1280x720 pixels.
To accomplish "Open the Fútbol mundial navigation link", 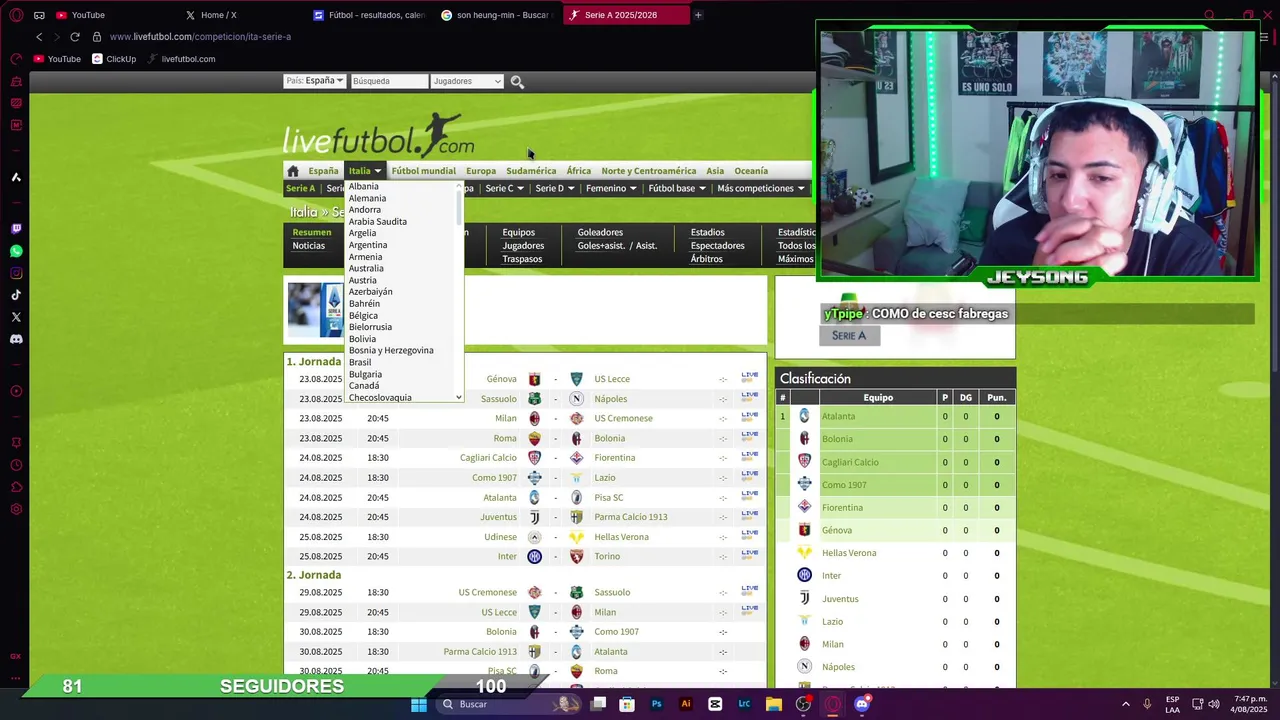I will (x=423, y=171).
